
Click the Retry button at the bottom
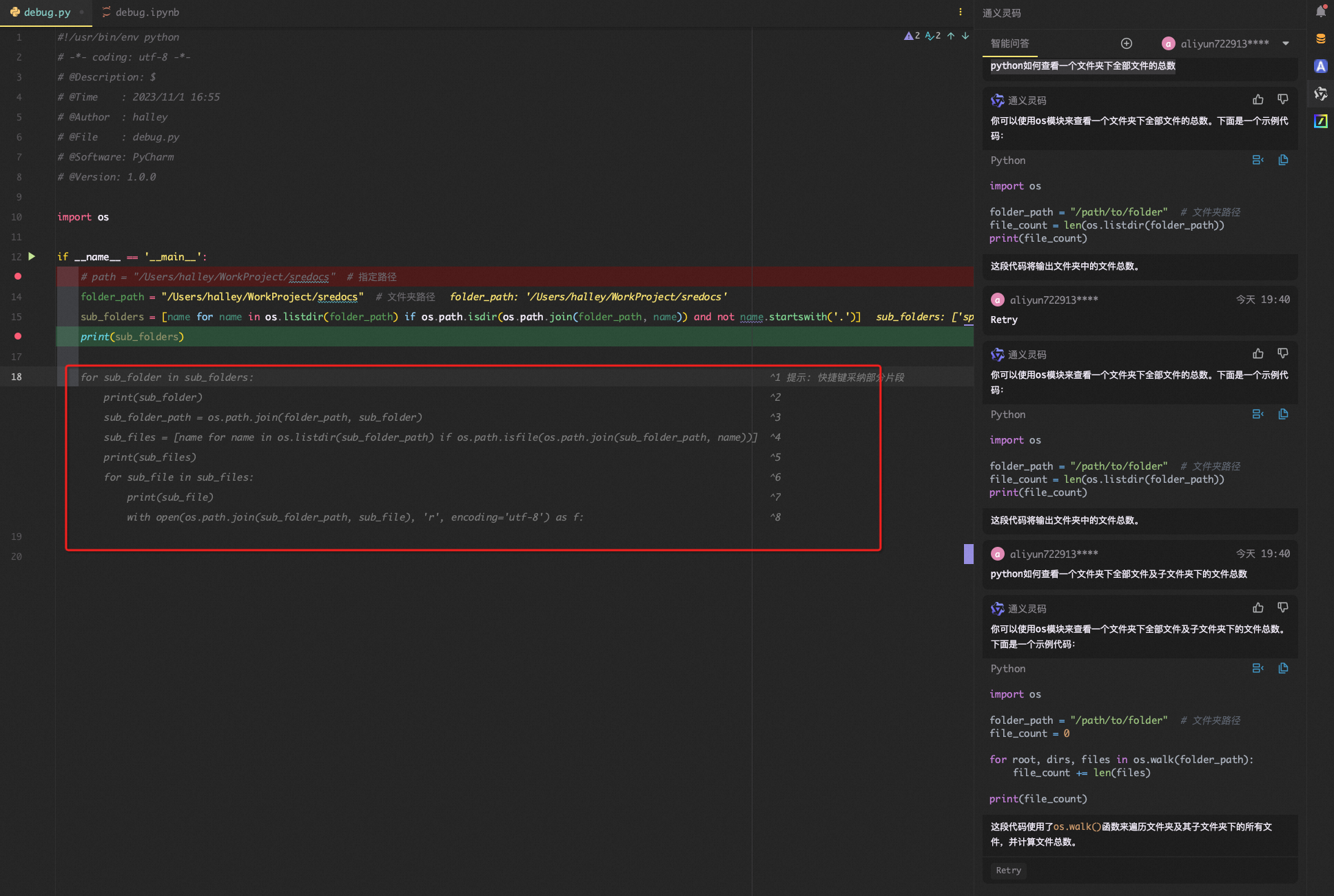1008,871
